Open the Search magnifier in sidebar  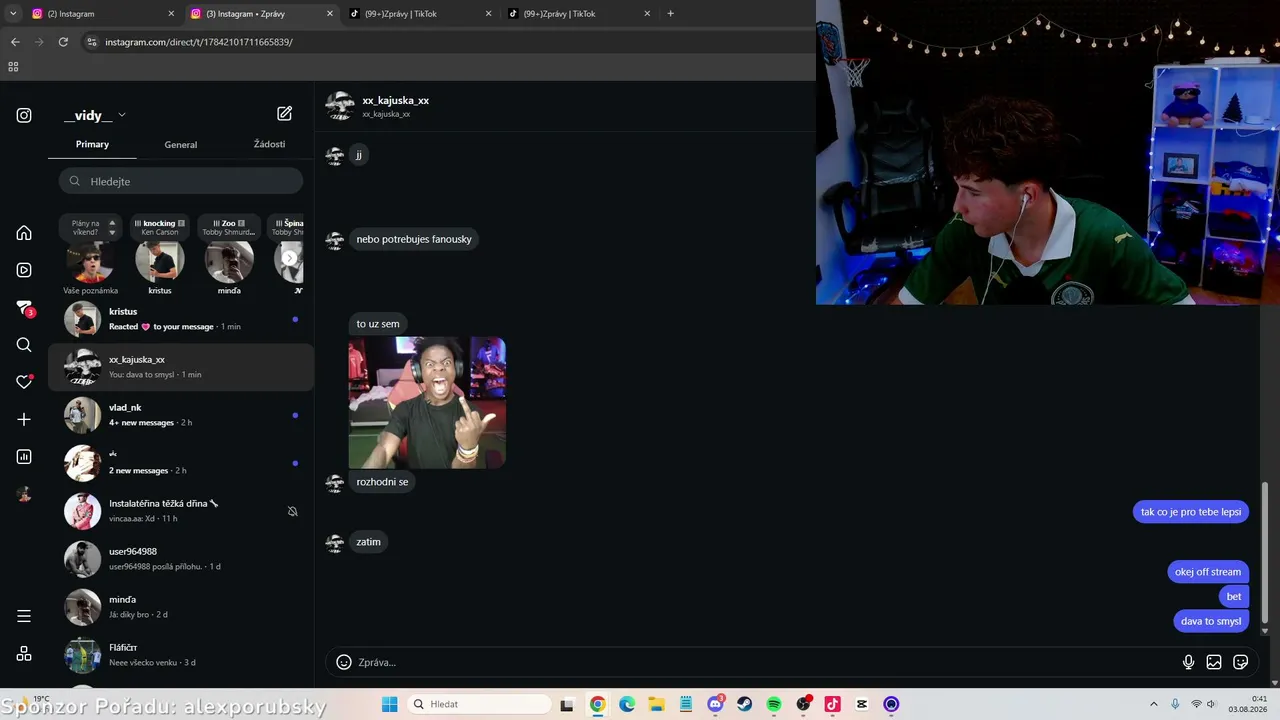tap(24, 345)
